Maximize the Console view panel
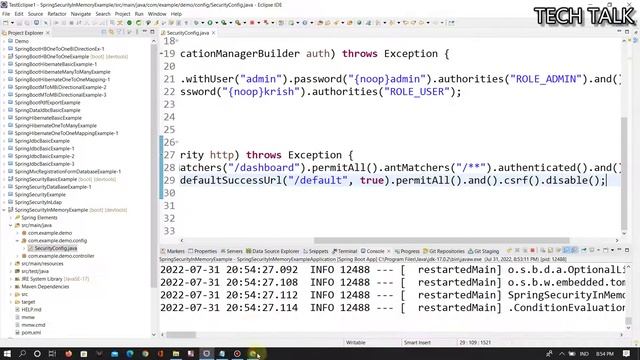The width and height of the screenshot is (640, 360). click(x=627, y=250)
